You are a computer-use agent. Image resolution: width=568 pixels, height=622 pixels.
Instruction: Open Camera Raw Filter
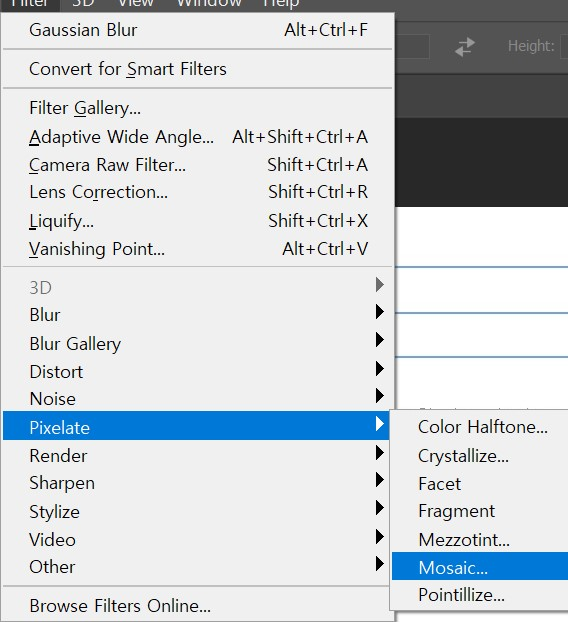[198, 165]
